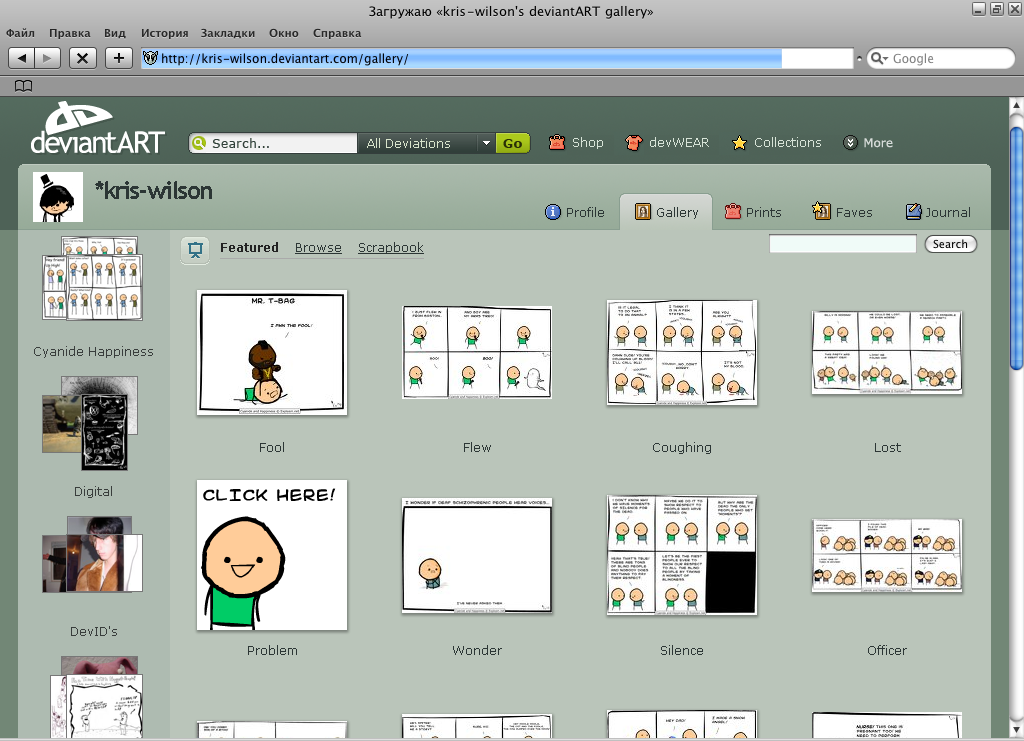The height and width of the screenshot is (741, 1024).
Task: Click the green search icon in deviantART search
Action: pos(199,143)
